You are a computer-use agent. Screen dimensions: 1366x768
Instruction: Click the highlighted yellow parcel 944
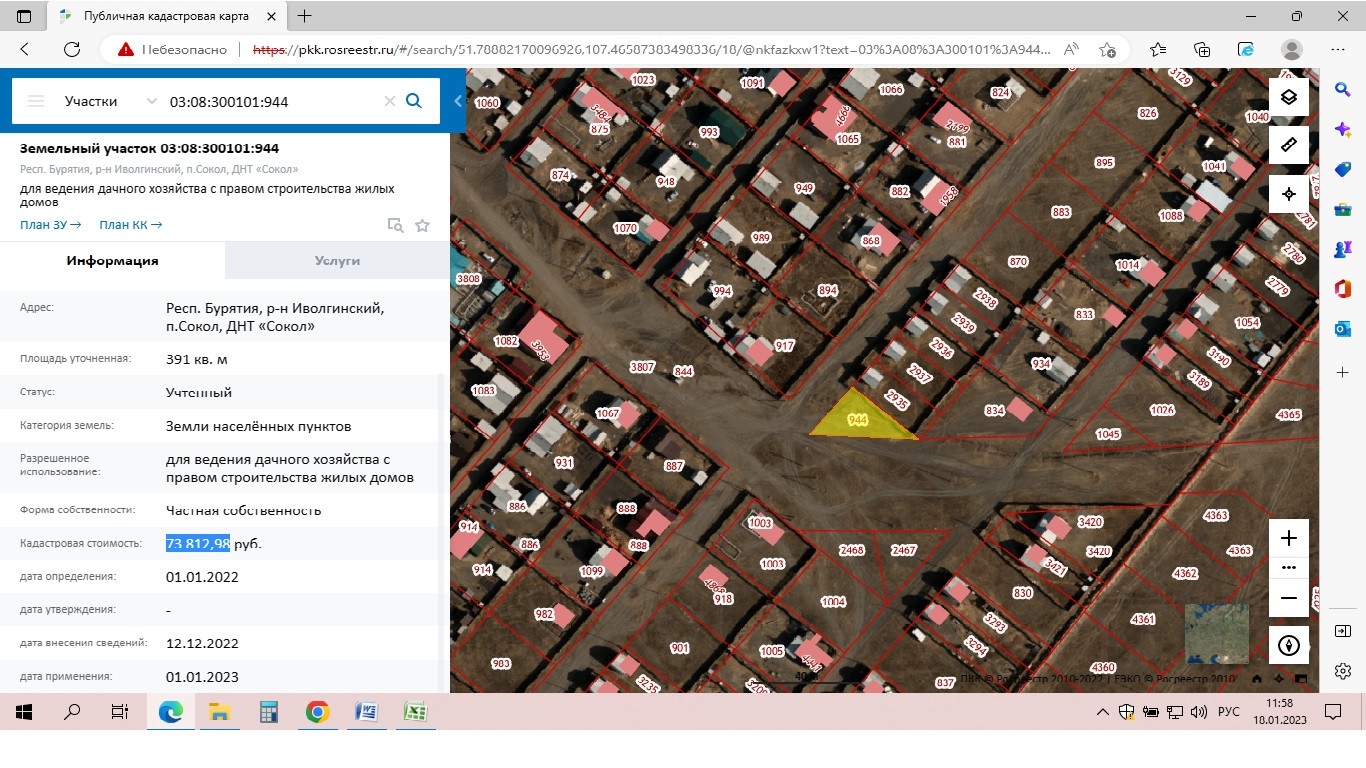click(x=857, y=419)
